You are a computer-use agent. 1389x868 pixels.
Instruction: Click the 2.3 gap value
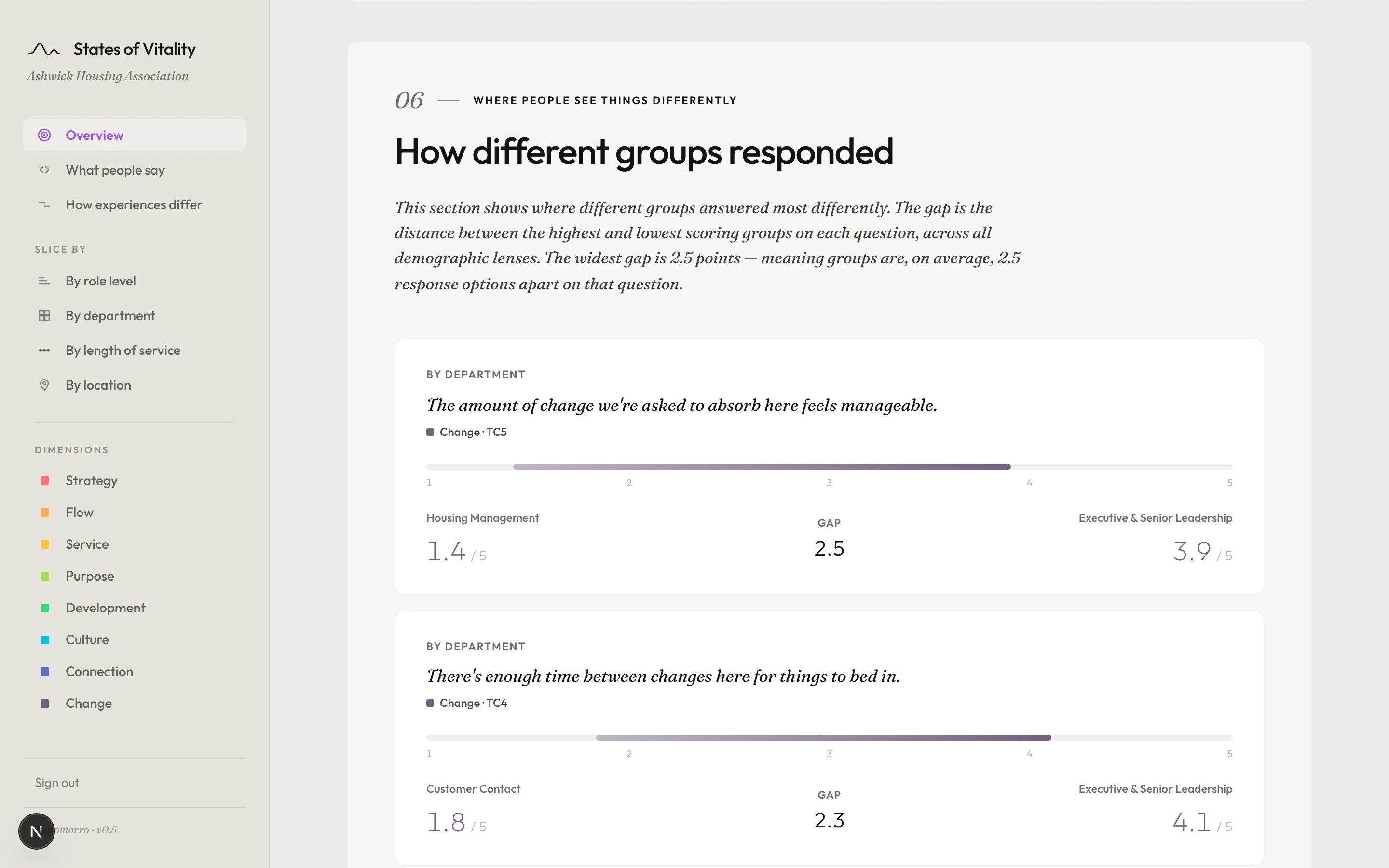(830, 820)
